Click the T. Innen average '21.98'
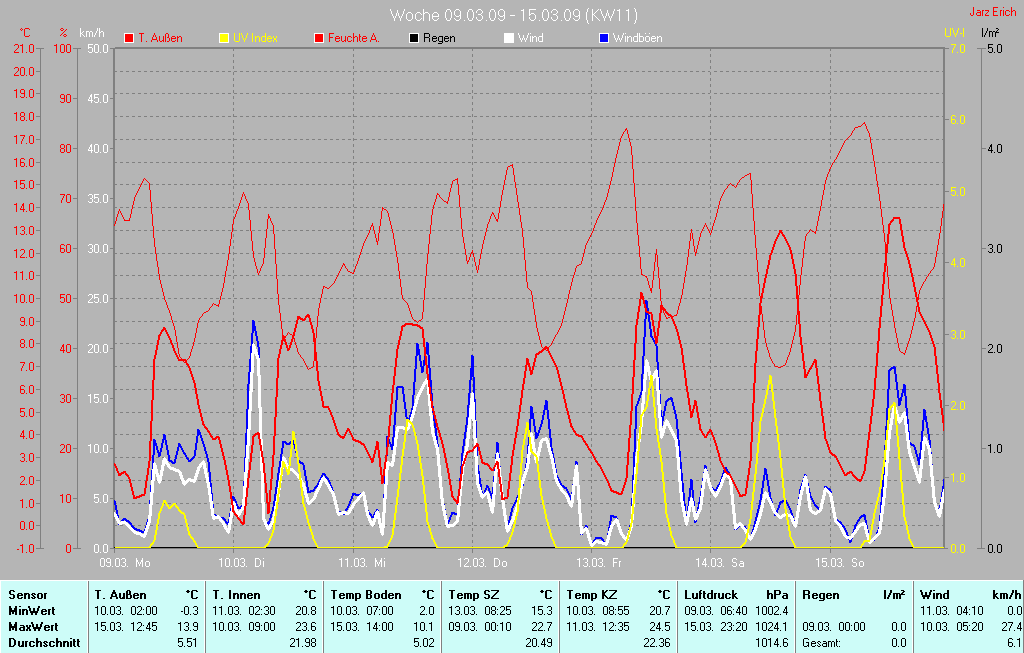Screen dimensions: 1024x653 302,643
